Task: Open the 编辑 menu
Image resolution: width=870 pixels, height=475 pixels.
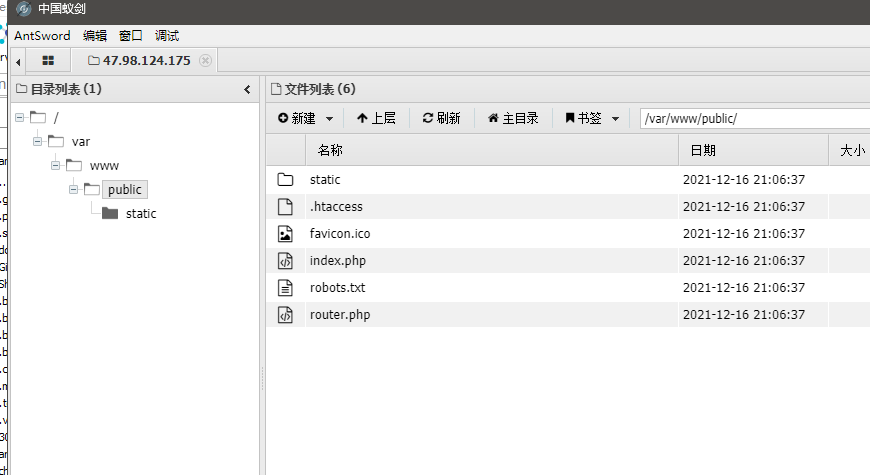Action: point(95,36)
